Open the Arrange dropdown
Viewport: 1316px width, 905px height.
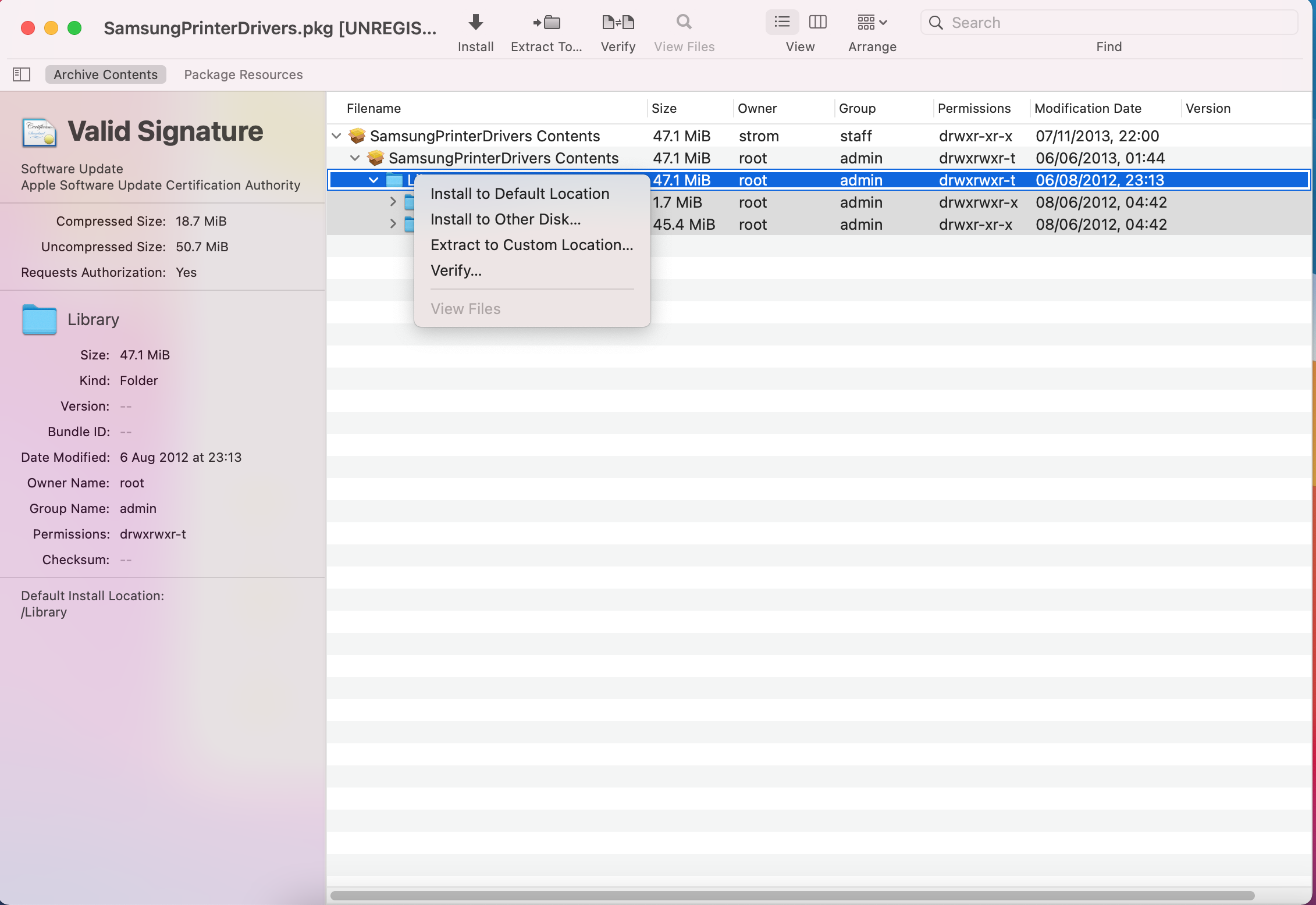(872, 22)
